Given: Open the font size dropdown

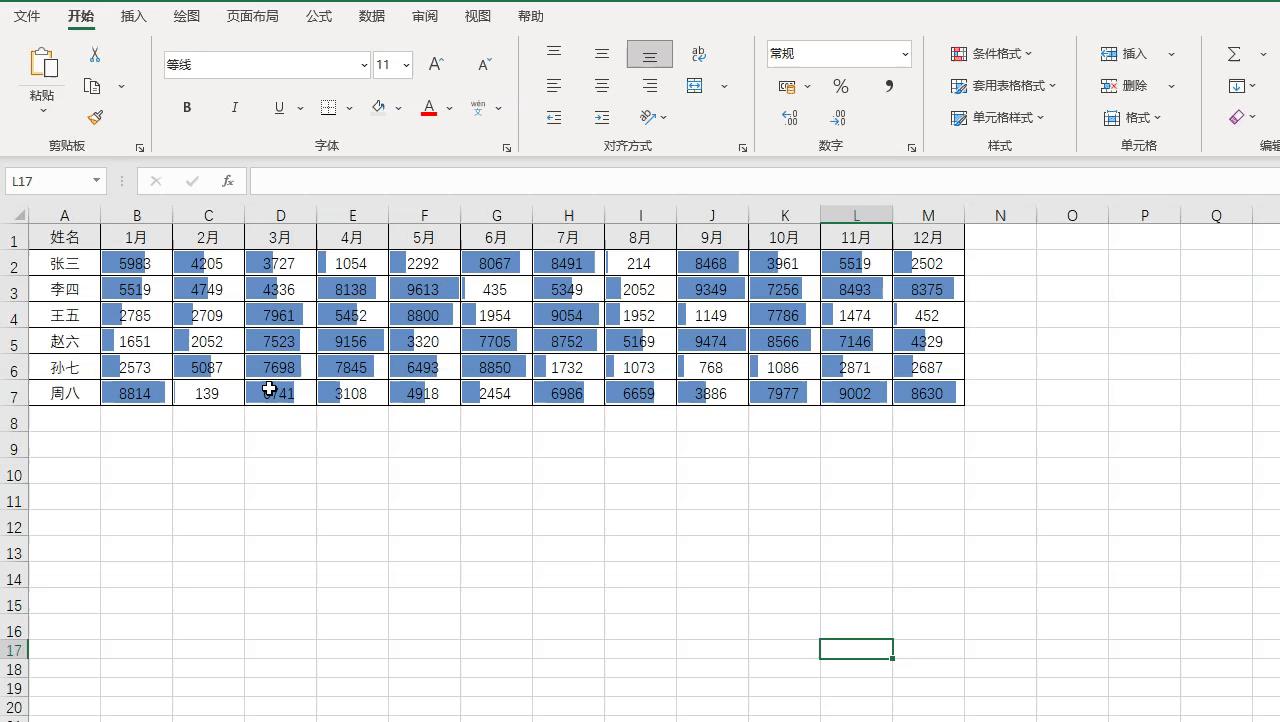Looking at the screenshot, I should pos(405,64).
